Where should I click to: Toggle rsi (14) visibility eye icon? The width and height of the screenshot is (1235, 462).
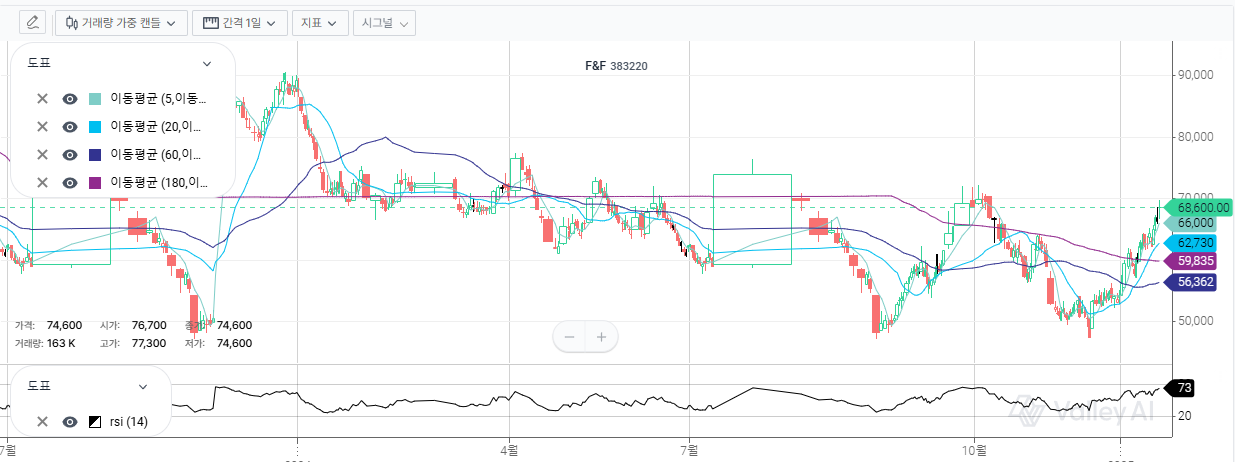[70, 422]
